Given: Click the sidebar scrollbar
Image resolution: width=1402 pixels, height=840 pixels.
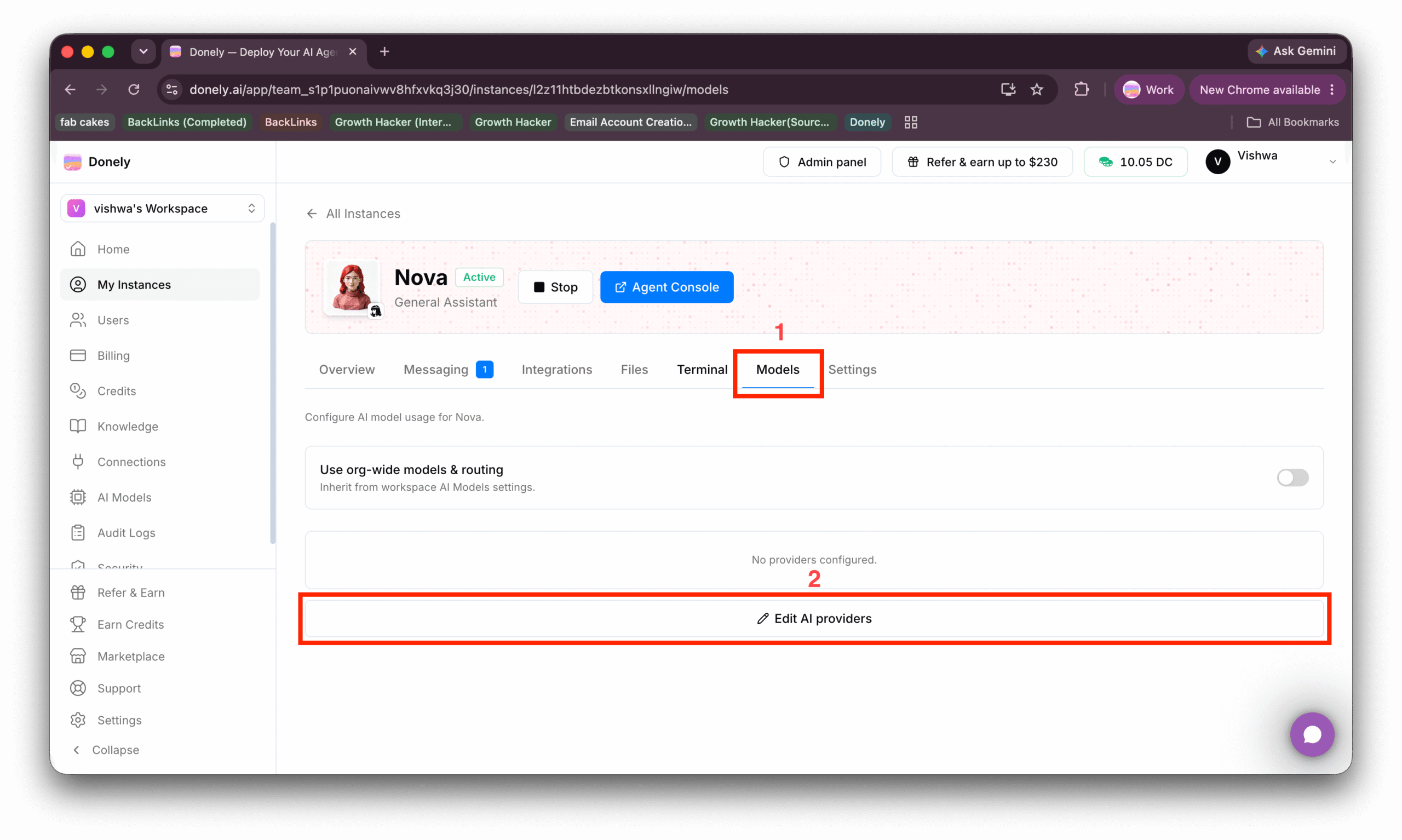Looking at the screenshot, I should [x=273, y=383].
